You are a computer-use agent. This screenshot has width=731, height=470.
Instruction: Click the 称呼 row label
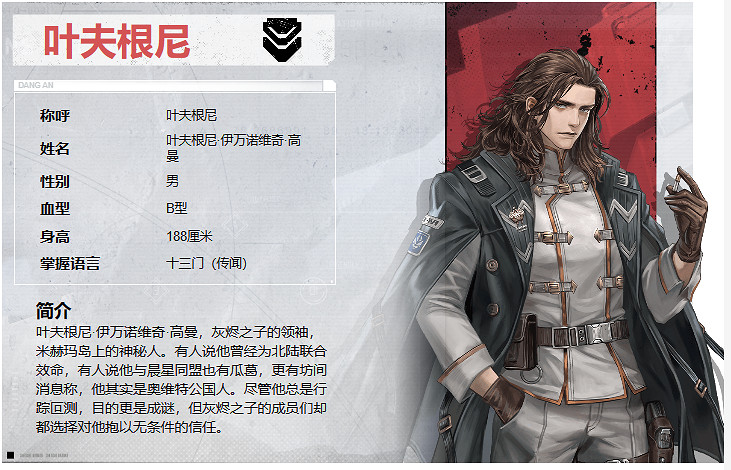55,116
